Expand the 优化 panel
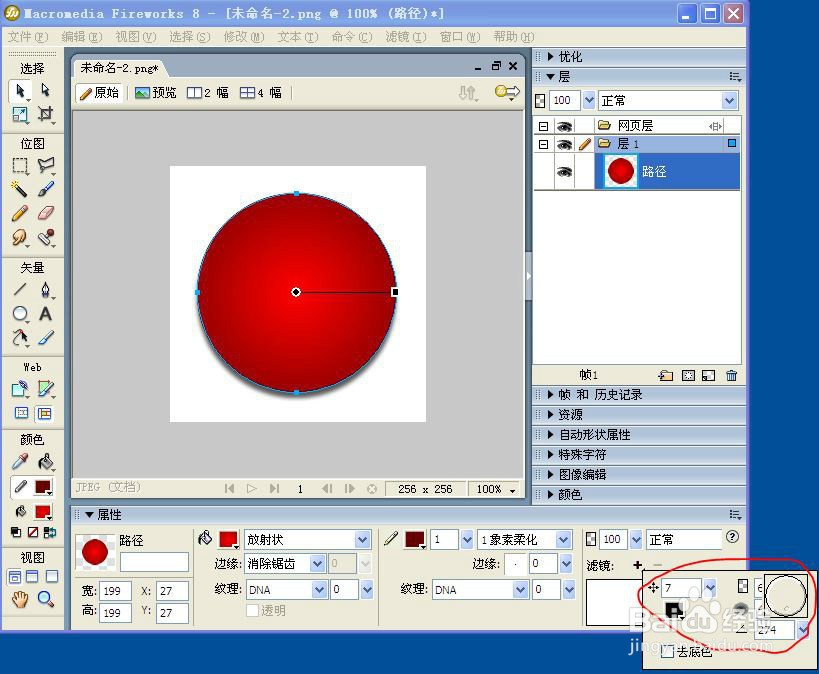 [551, 56]
